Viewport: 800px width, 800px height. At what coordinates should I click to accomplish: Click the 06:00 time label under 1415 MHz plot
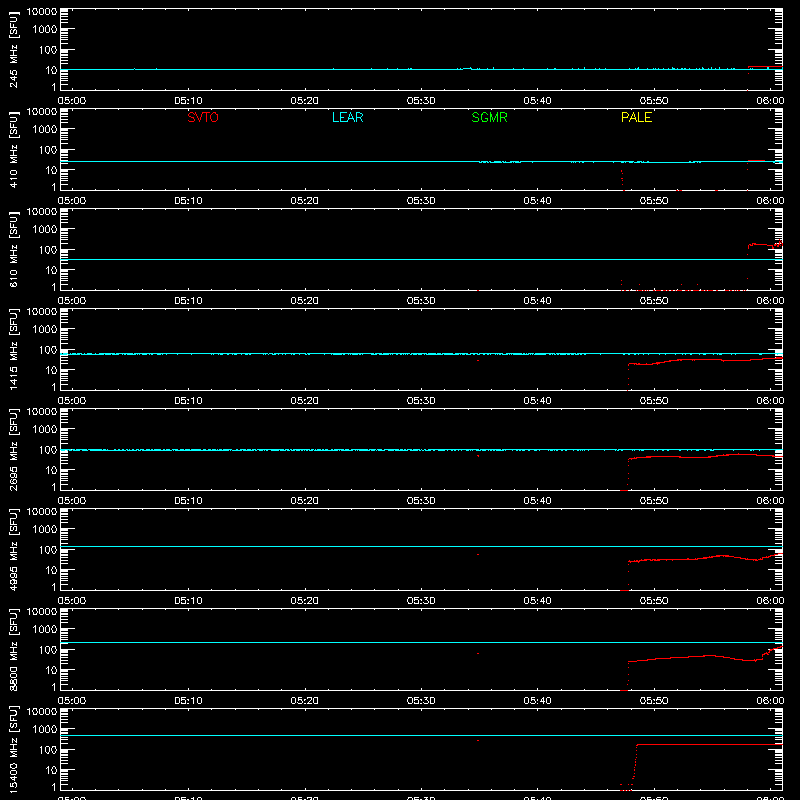770,401
